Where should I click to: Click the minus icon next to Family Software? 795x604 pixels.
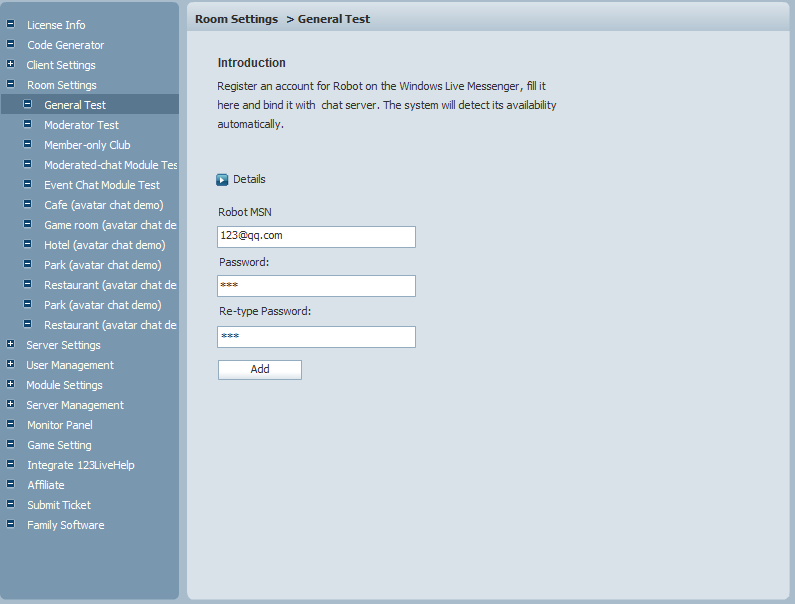10,524
